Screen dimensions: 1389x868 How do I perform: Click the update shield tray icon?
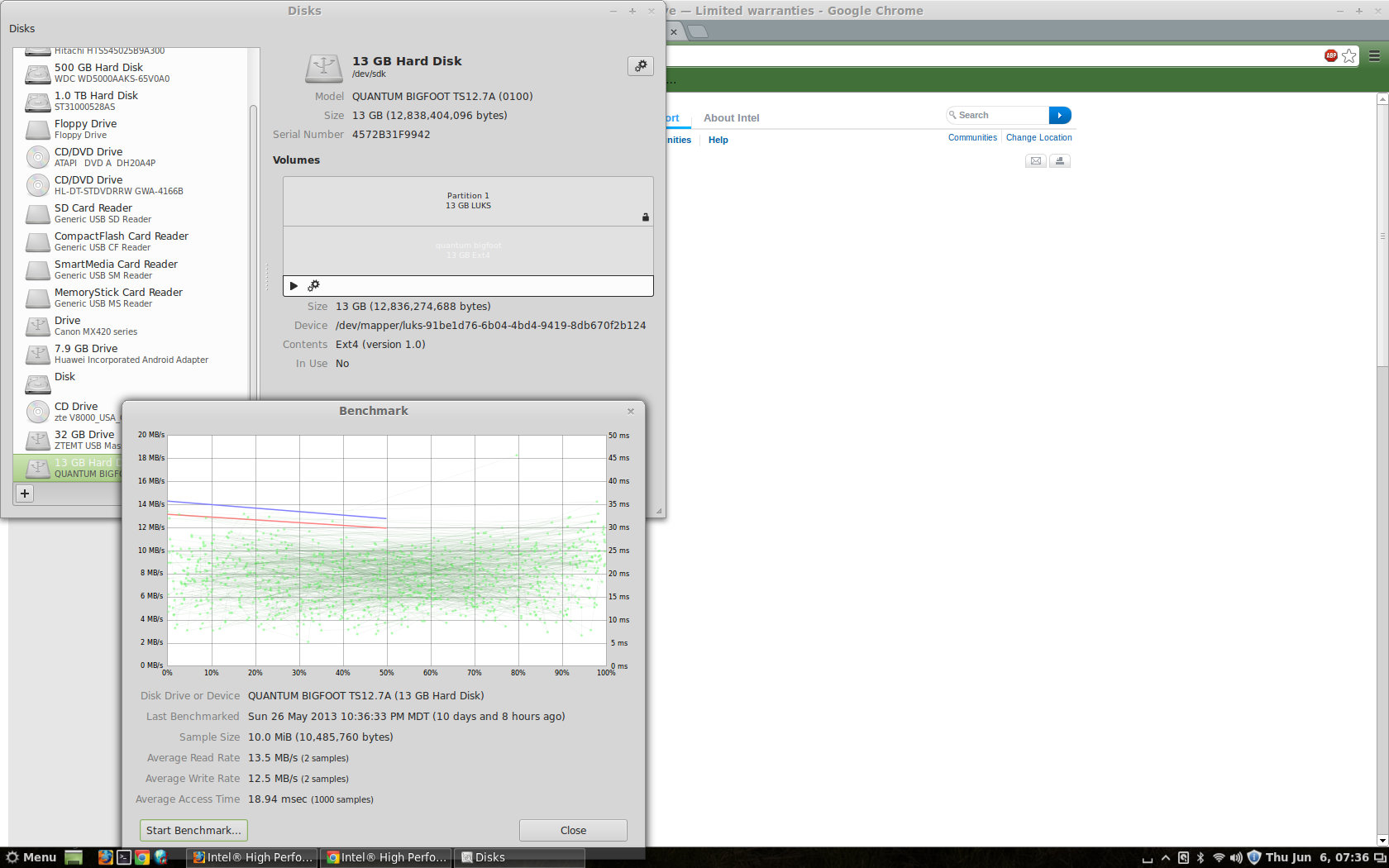coord(1253,857)
